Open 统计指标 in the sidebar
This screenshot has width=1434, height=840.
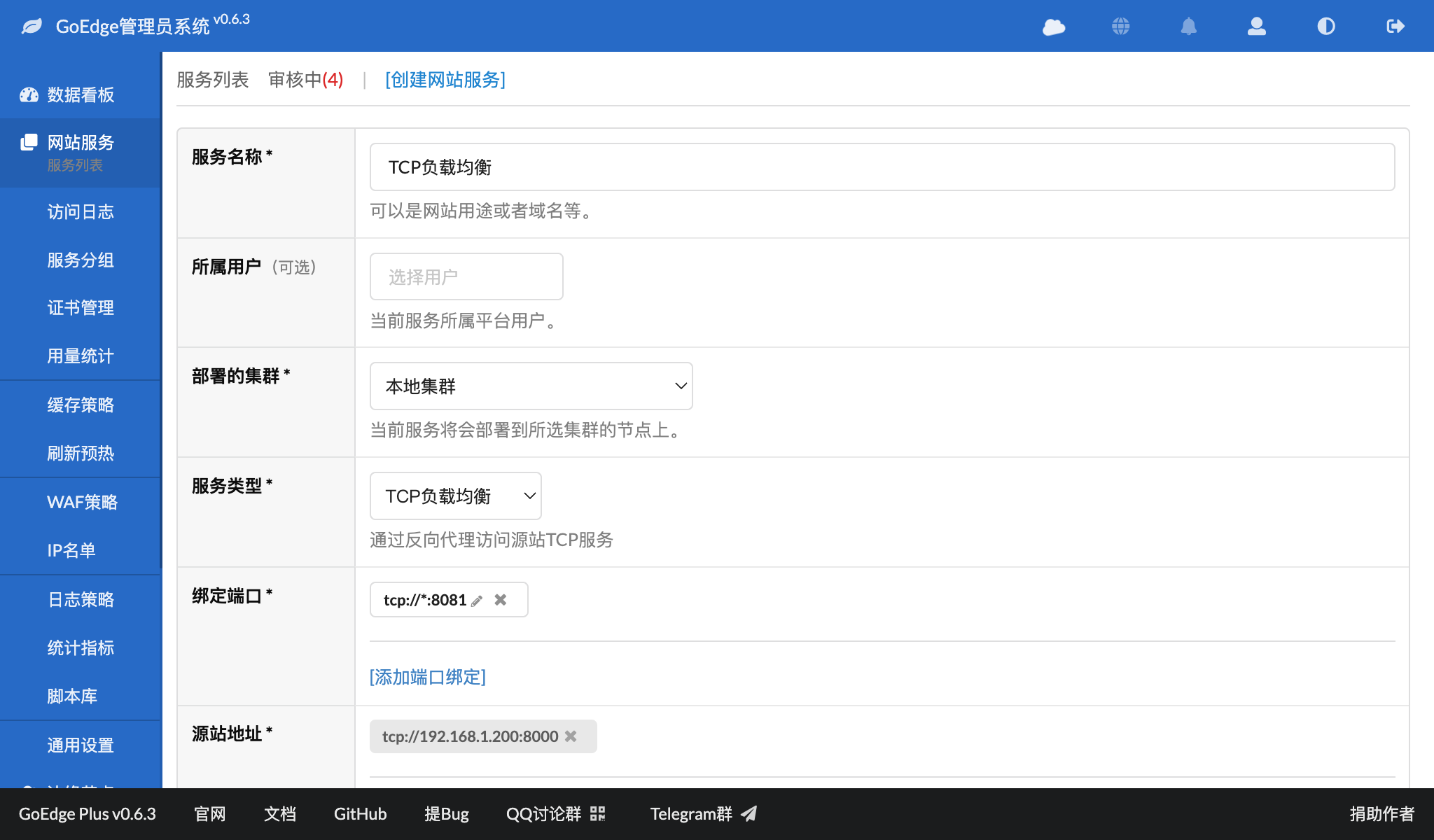pyautogui.click(x=81, y=648)
